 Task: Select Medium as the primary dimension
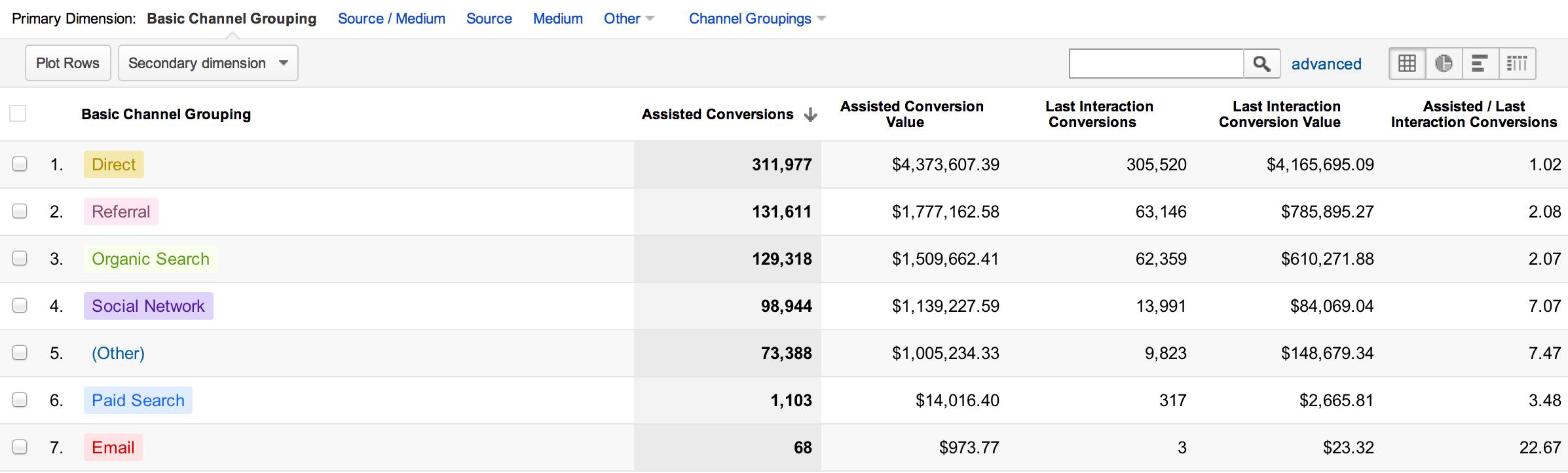click(x=557, y=19)
